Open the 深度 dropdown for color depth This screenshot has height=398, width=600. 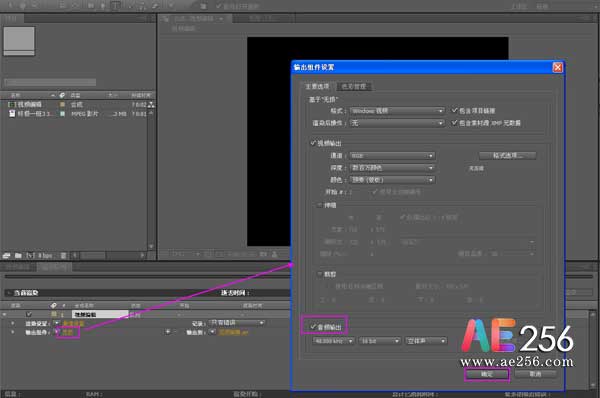click(x=392, y=168)
